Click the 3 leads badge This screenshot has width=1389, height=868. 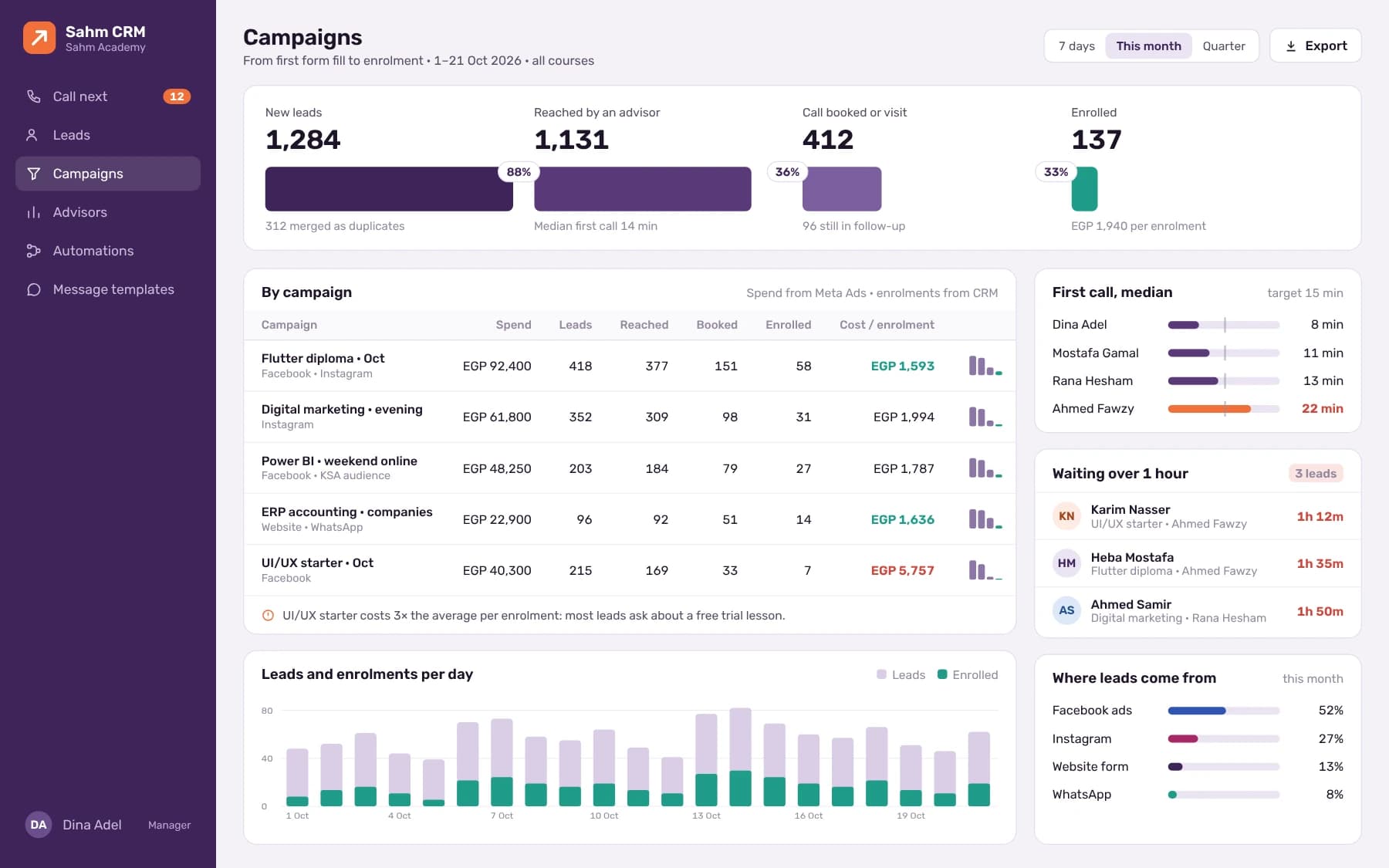click(1316, 474)
